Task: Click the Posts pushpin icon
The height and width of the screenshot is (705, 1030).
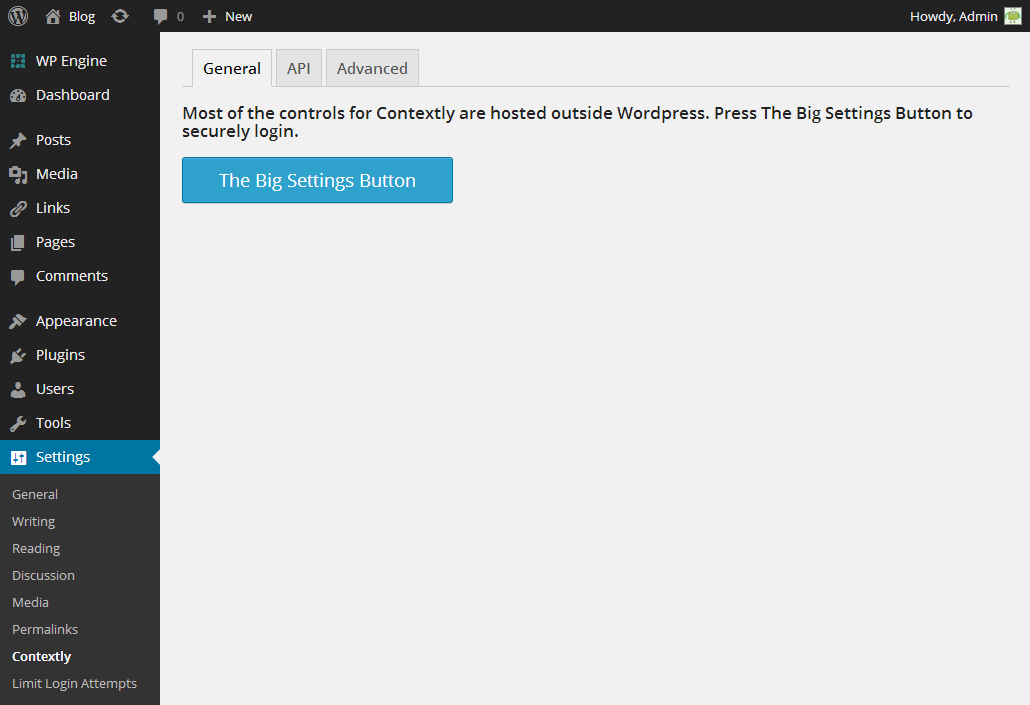Action: click(x=18, y=140)
